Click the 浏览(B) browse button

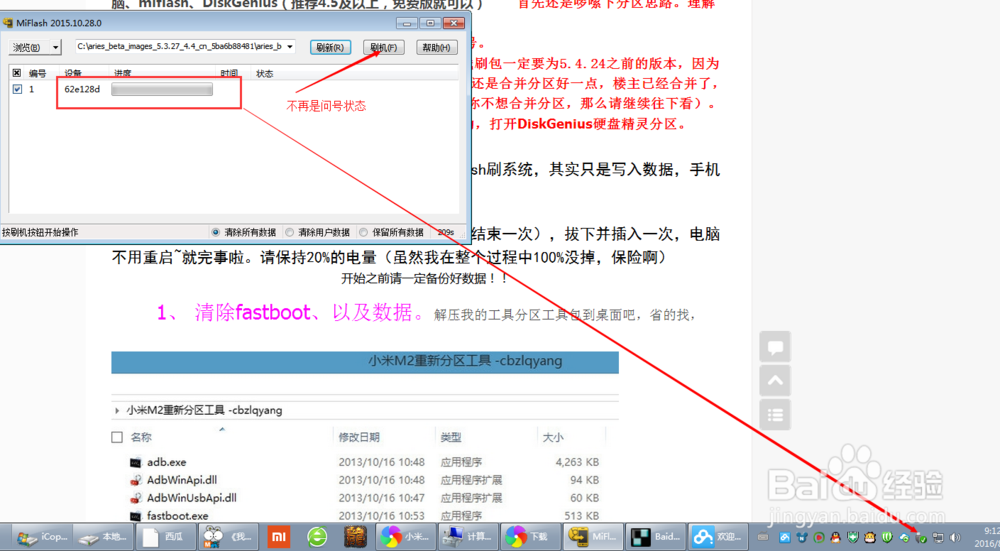(x=29, y=47)
